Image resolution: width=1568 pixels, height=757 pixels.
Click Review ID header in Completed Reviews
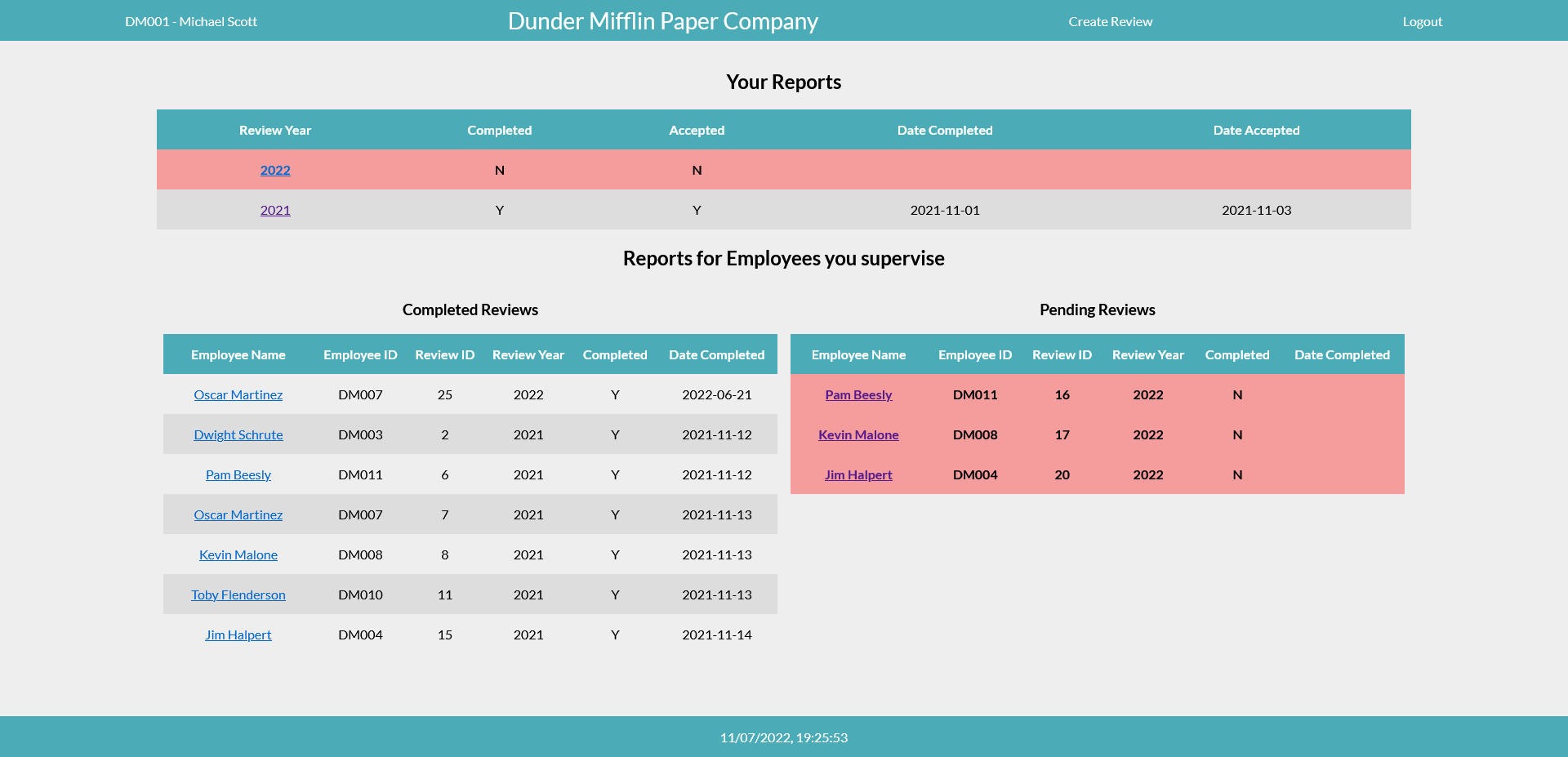point(444,354)
